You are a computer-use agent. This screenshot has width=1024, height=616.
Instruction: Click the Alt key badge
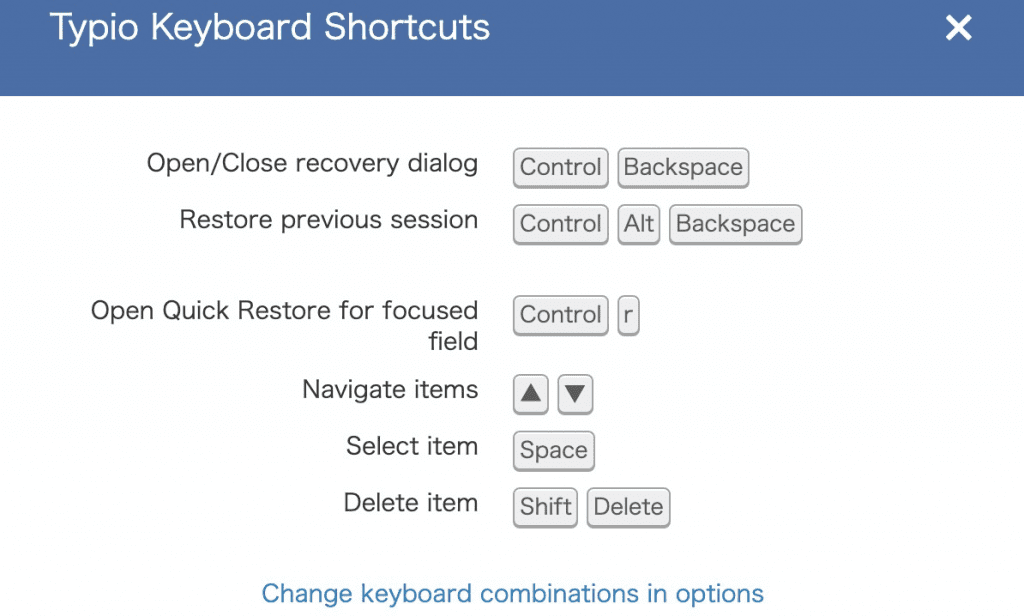click(x=639, y=224)
